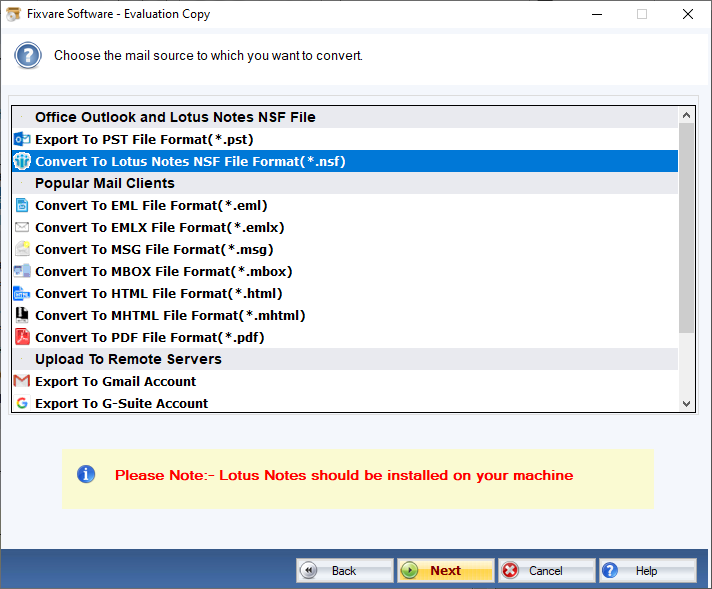Click the Upload To Remote Servers header

pos(345,359)
